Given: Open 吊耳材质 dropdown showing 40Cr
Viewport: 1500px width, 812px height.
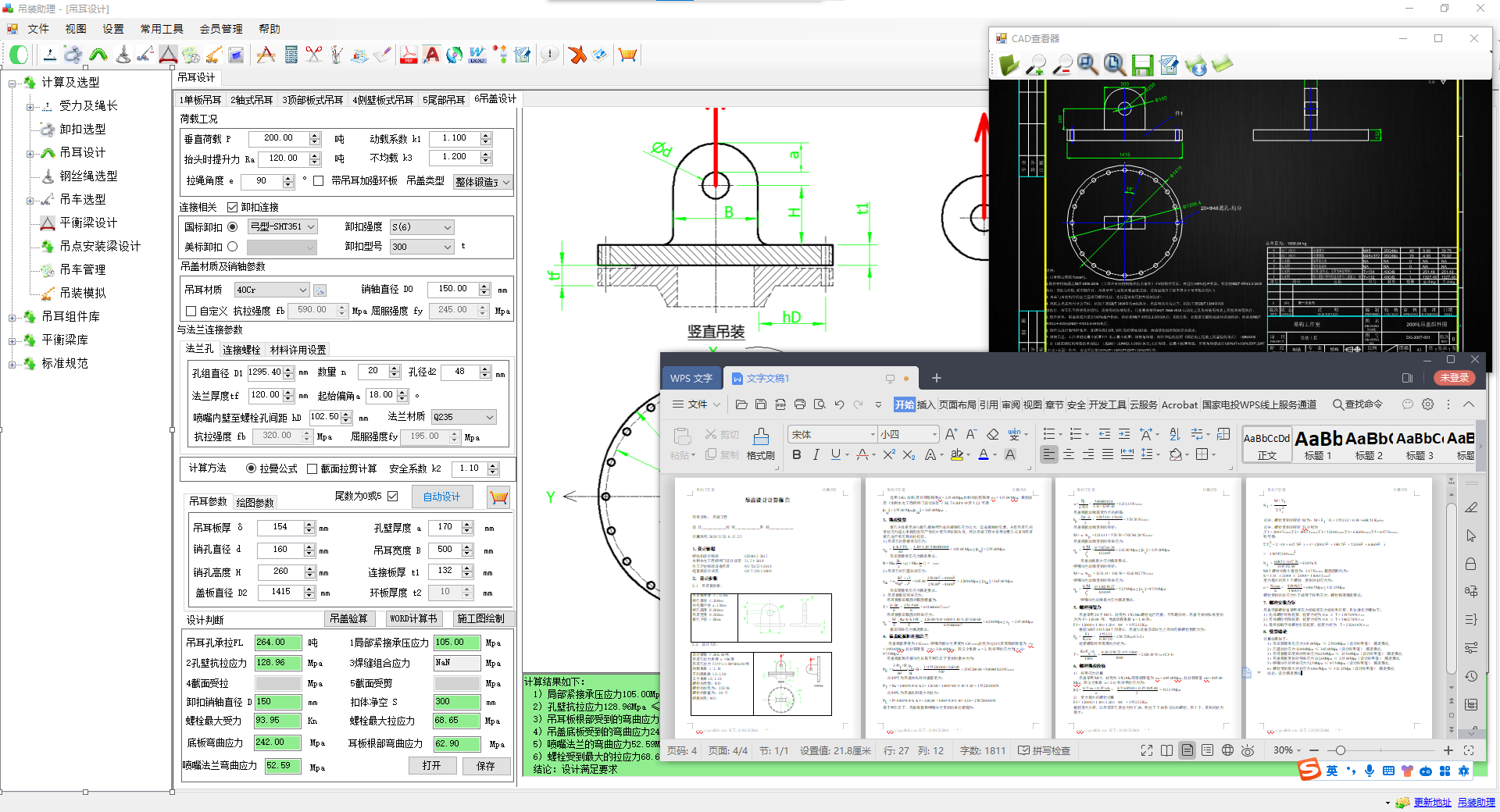Looking at the screenshot, I should click(x=271, y=290).
